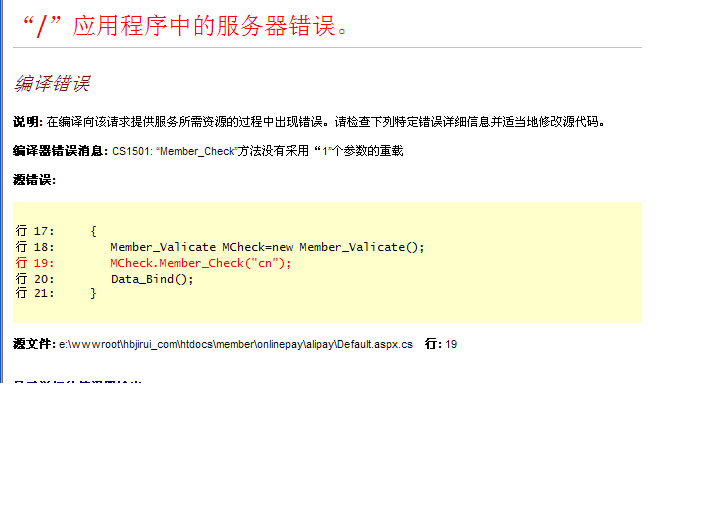Click the 编译器错误消息 label
This screenshot has height=512, width=721.
tap(60, 151)
